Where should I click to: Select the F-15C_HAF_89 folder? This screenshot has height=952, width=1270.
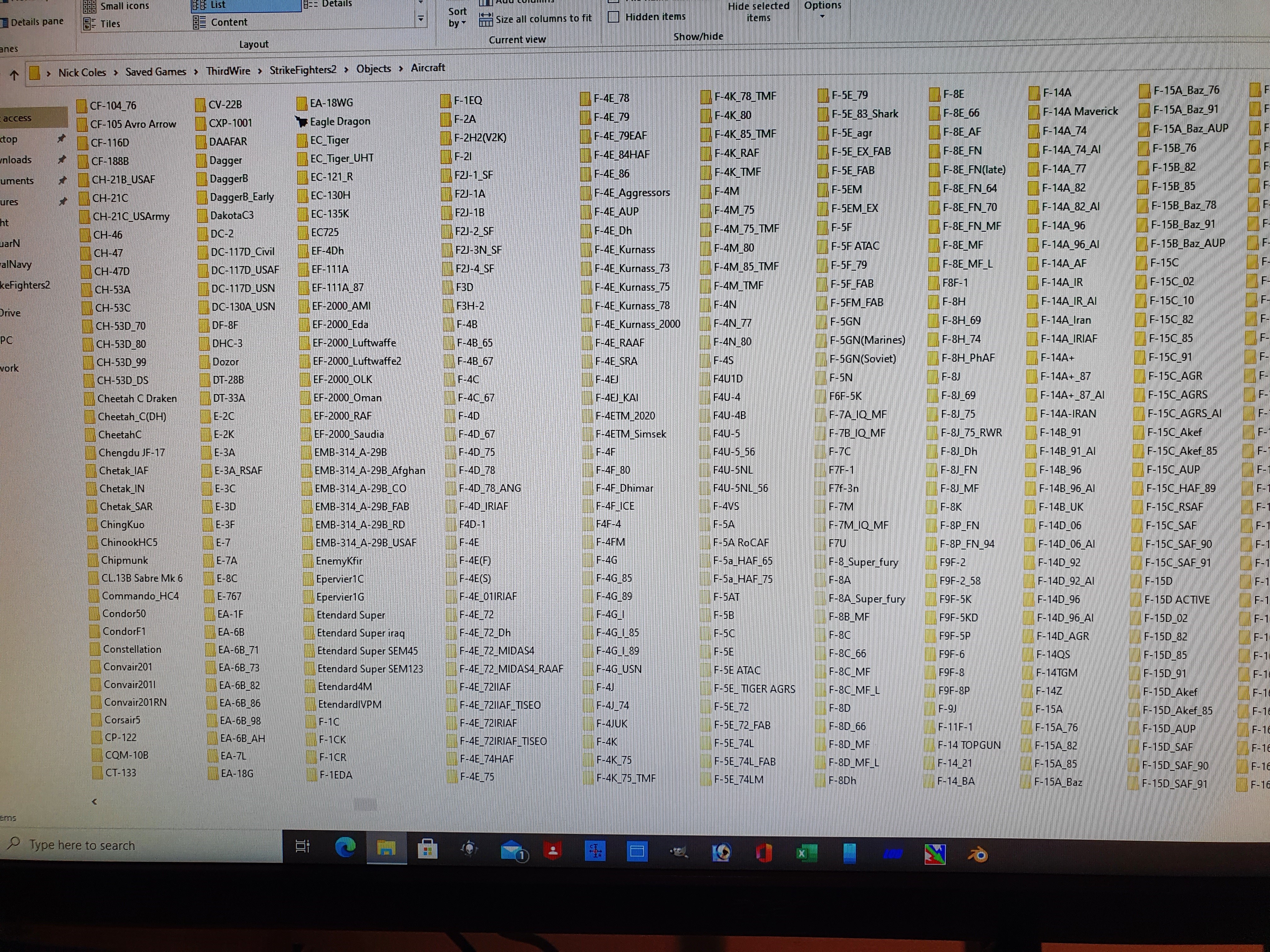coord(1175,488)
